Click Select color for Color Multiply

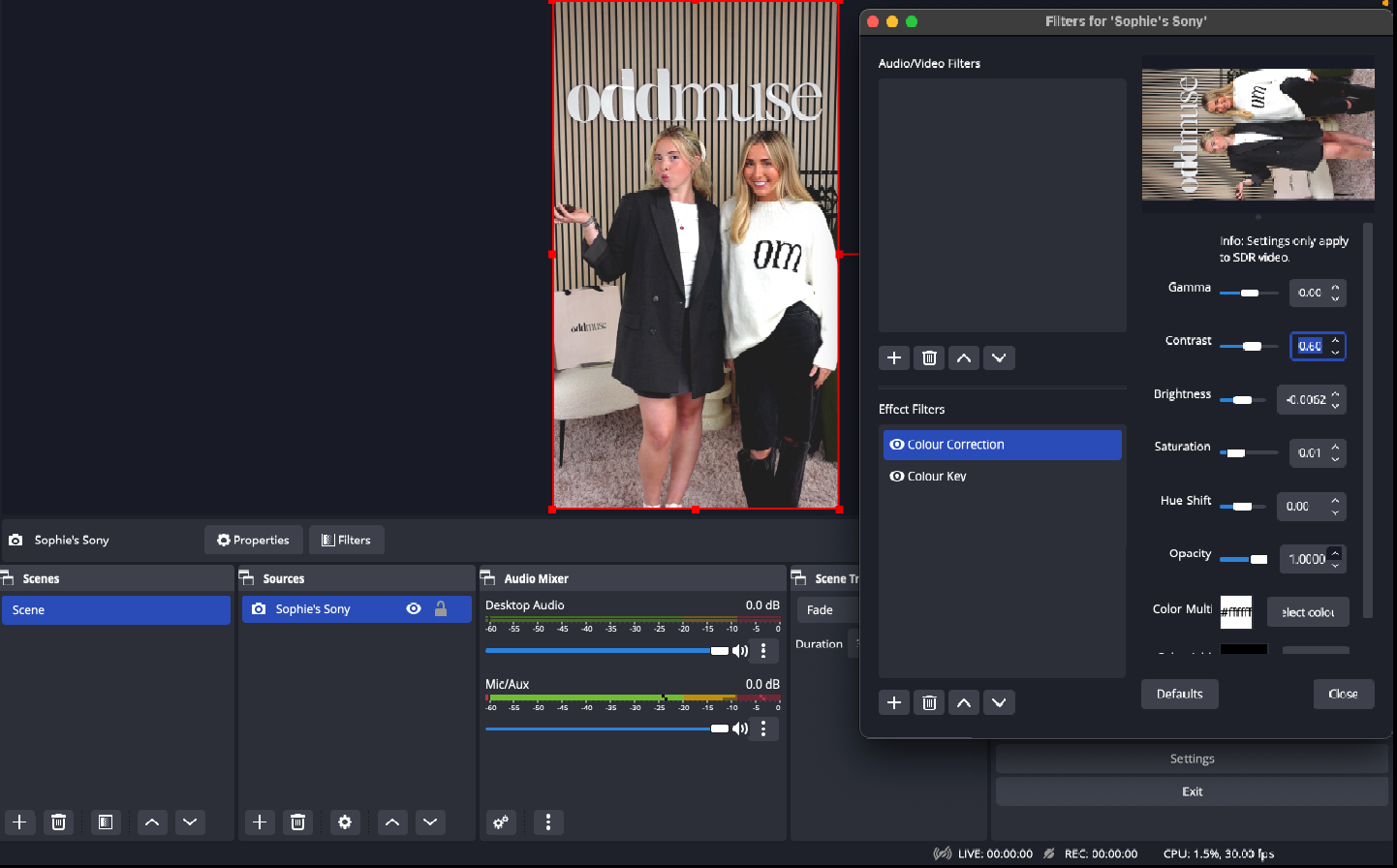coord(1308,612)
